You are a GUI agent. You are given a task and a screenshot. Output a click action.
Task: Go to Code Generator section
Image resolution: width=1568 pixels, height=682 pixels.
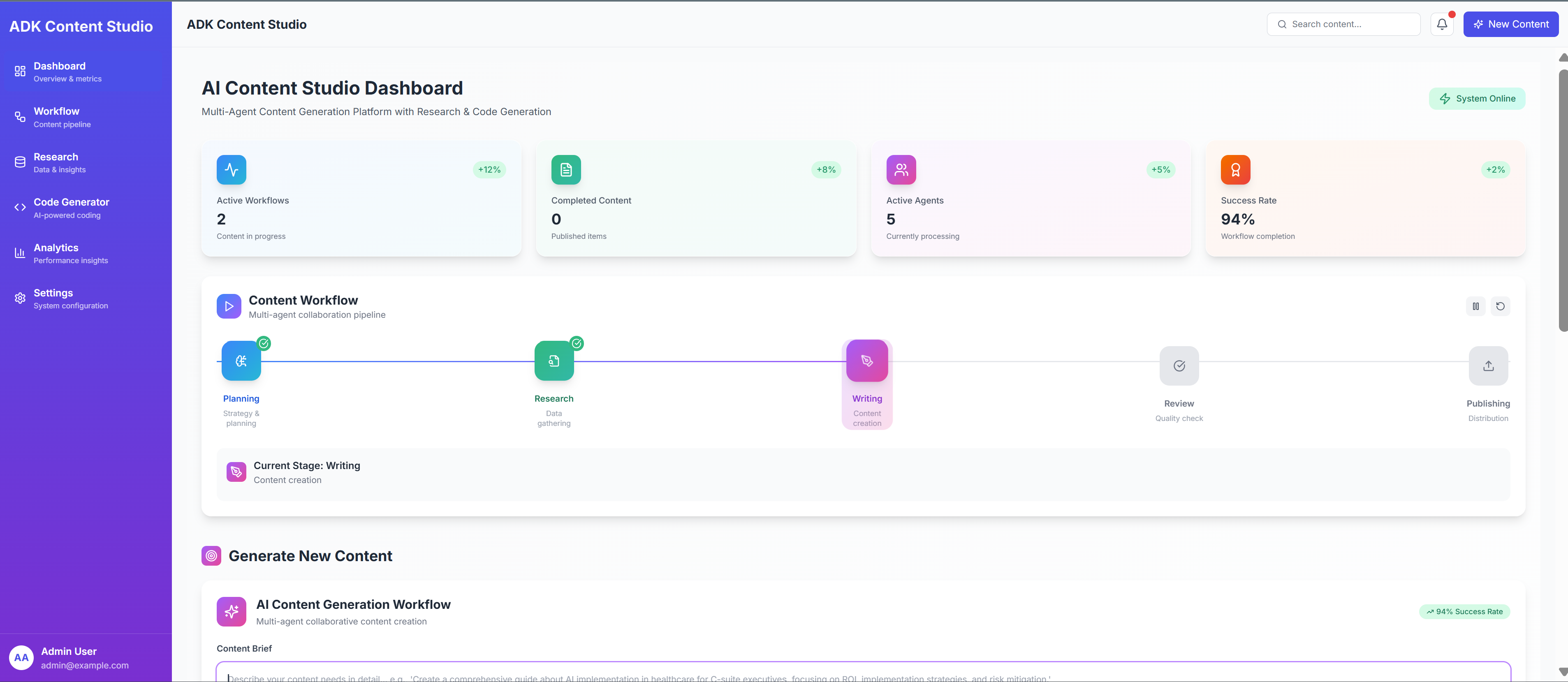click(71, 208)
